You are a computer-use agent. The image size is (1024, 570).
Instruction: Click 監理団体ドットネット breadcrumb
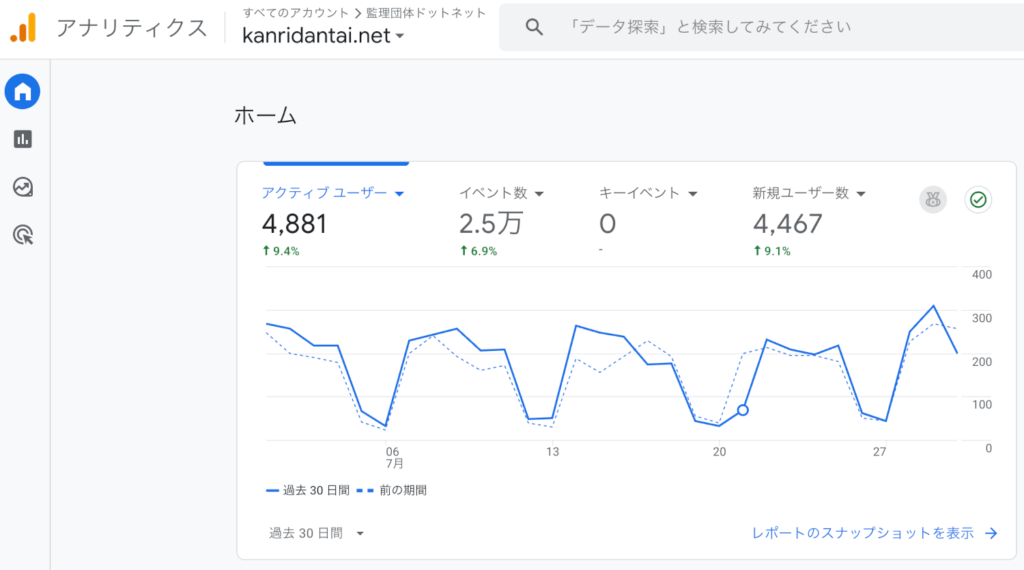point(426,13)
